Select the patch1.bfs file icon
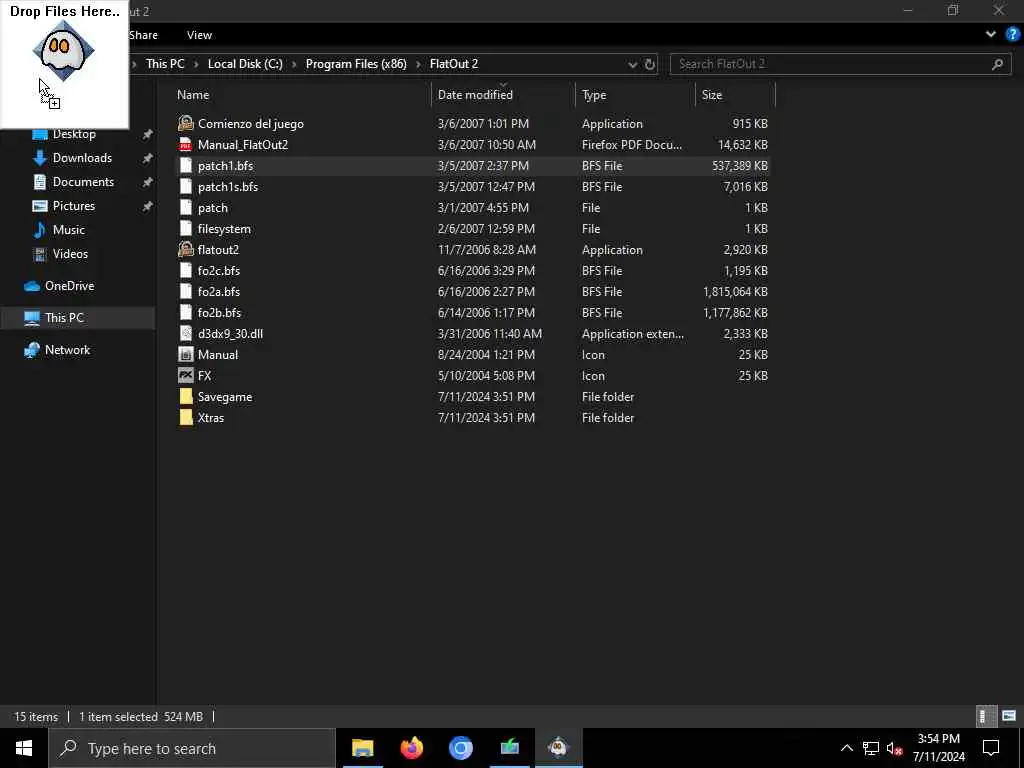 pos(186,166)
